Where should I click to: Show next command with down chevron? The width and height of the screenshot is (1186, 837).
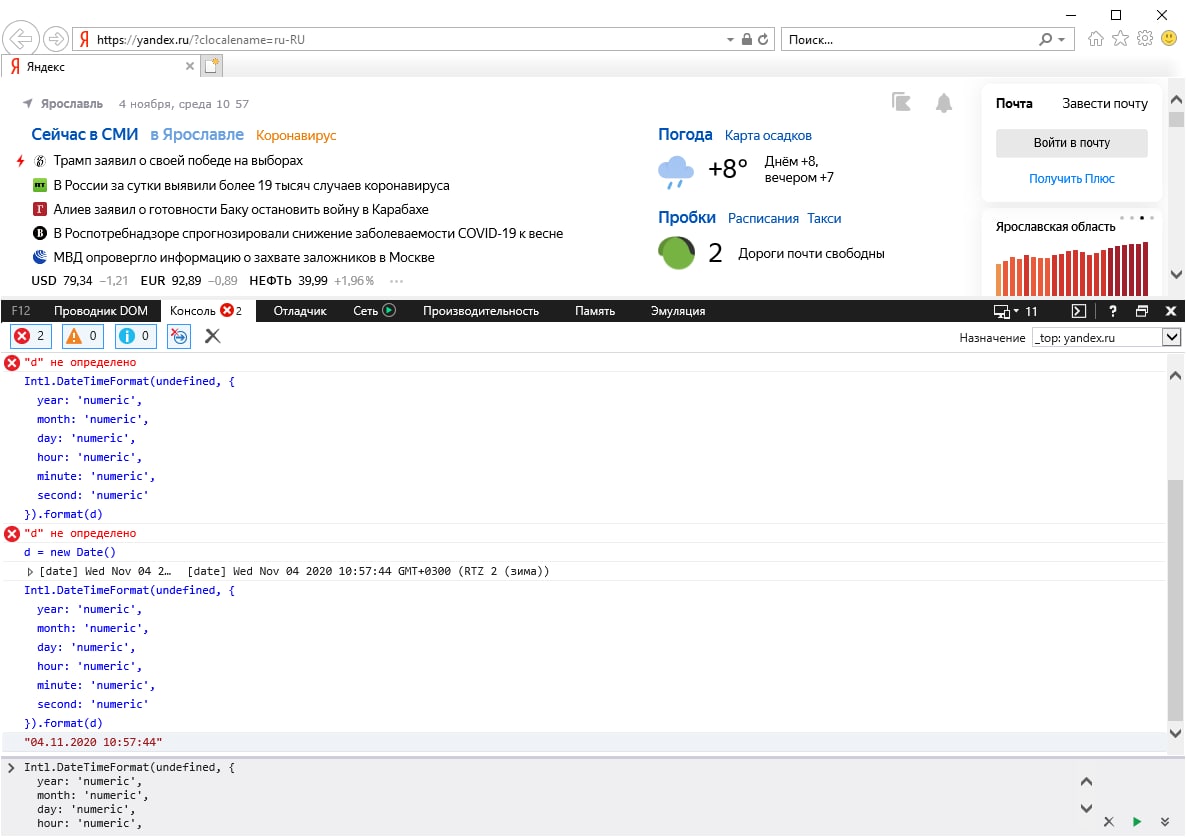(1086, 808)
